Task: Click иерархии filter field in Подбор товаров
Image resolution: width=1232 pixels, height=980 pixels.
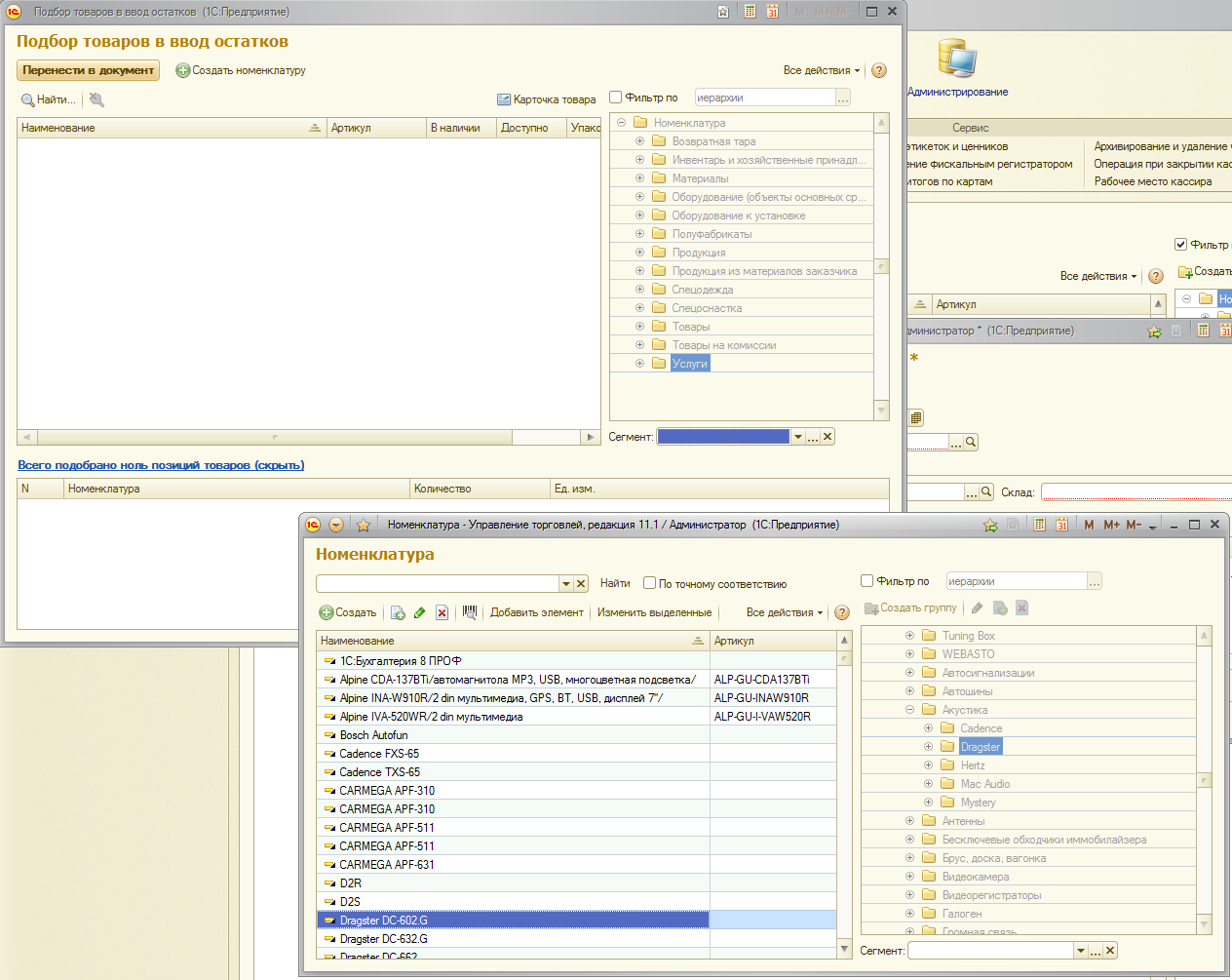Action: pos(764,98)
